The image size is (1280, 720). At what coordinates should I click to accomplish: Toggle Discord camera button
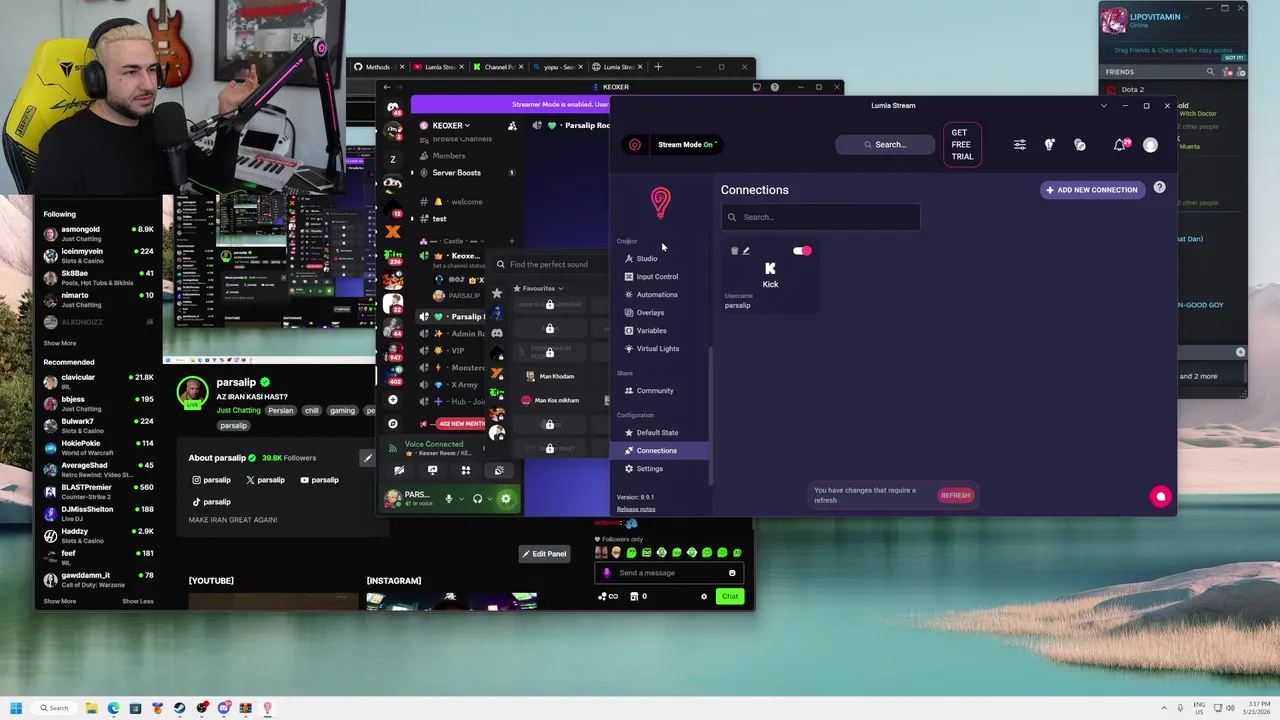[x=399, y=470]
